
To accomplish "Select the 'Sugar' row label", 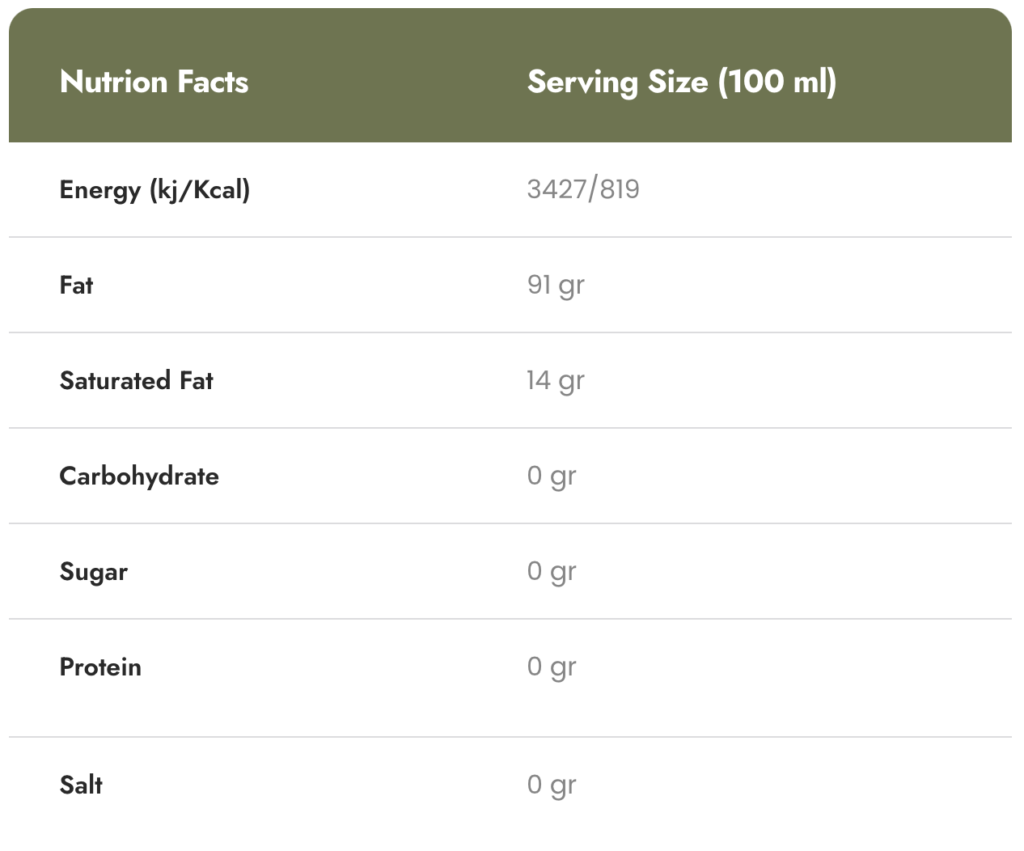I will tap(93, 572).
